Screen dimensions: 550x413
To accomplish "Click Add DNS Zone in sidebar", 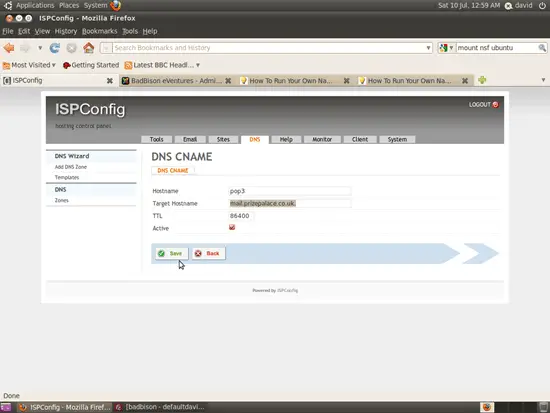I will click(71, 167).
